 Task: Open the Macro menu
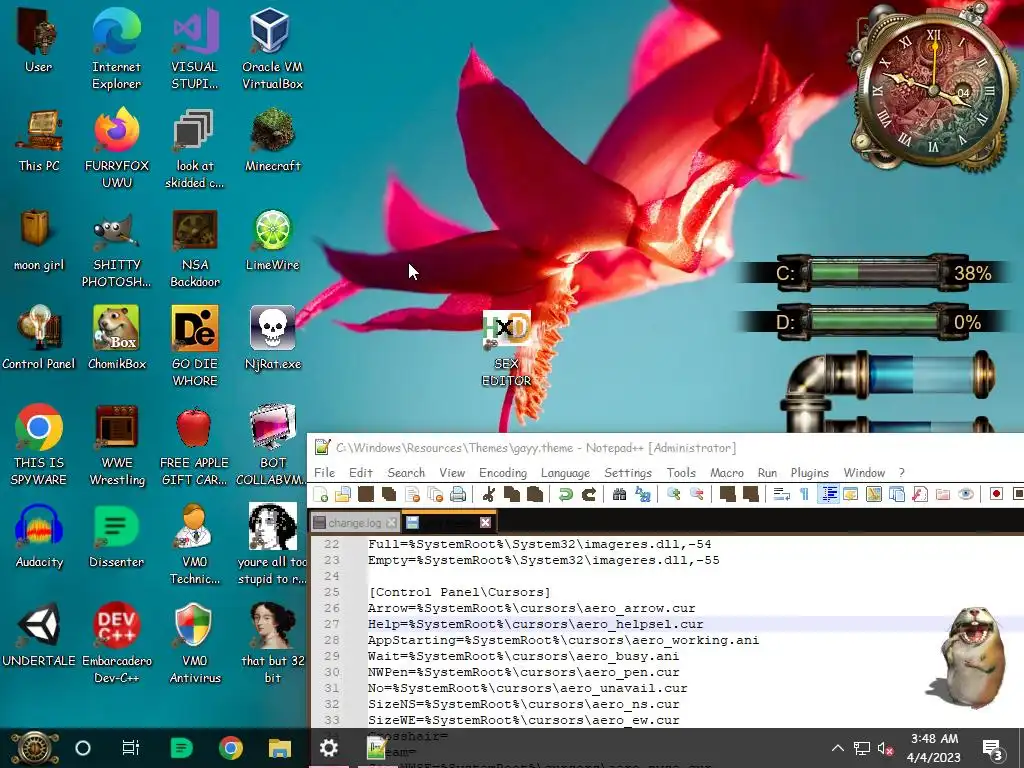tap(727, 472)
